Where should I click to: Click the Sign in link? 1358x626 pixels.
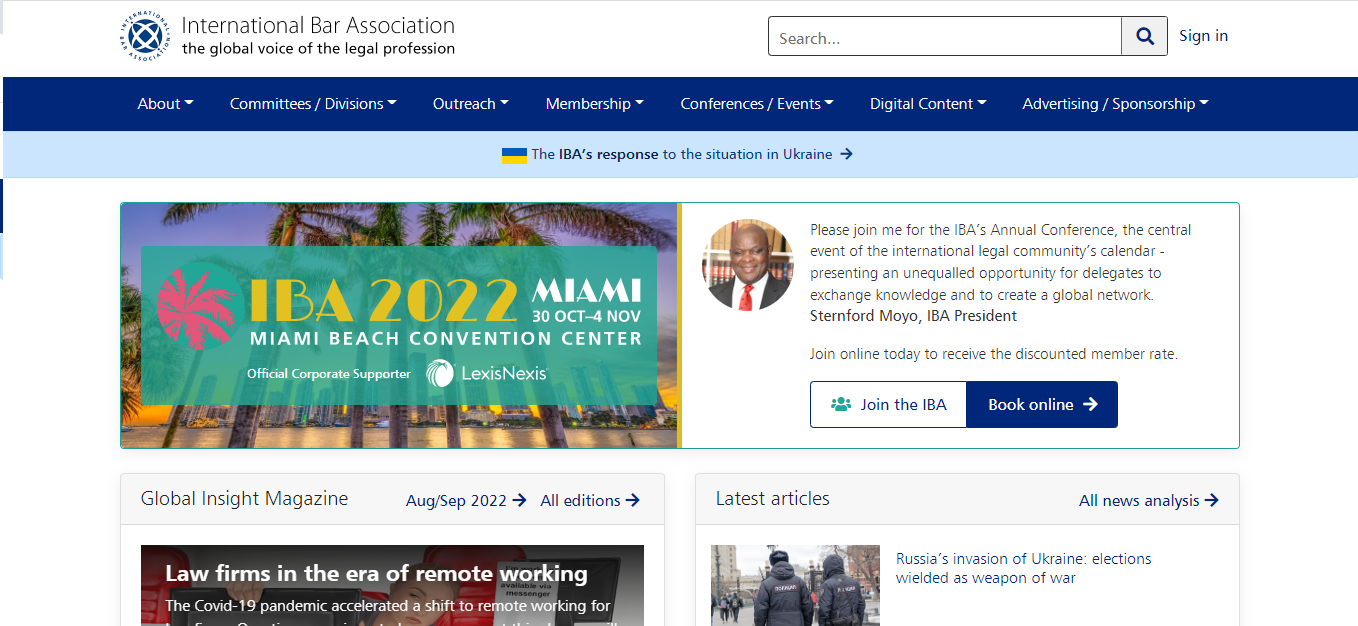[x=1203, y=36]
